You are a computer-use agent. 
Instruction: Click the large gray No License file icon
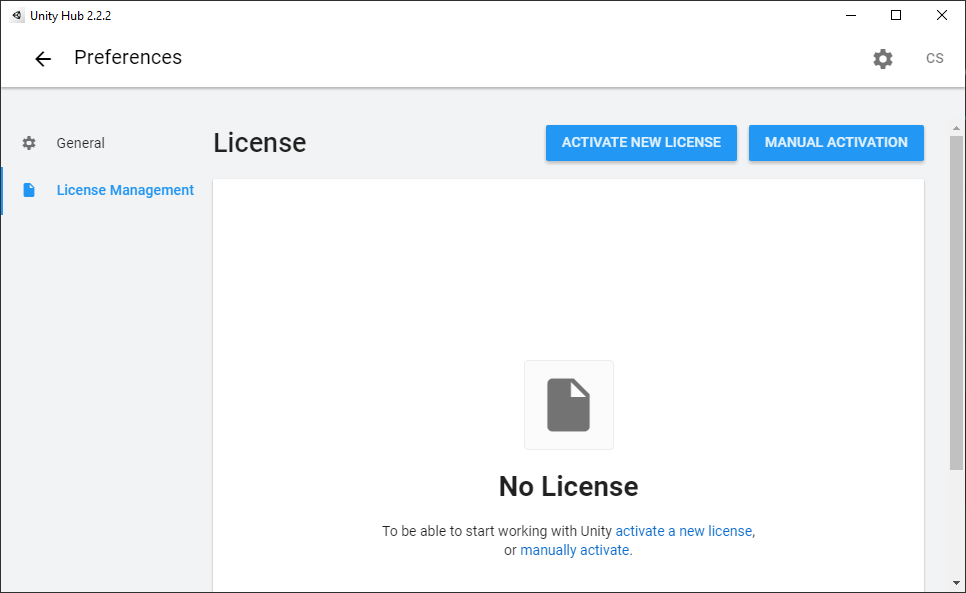(x=569, y=405)
